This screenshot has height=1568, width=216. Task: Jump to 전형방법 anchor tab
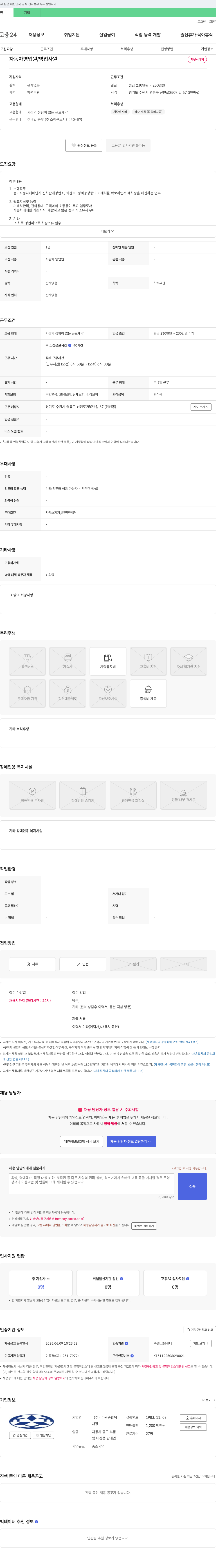tap(167, 49)
